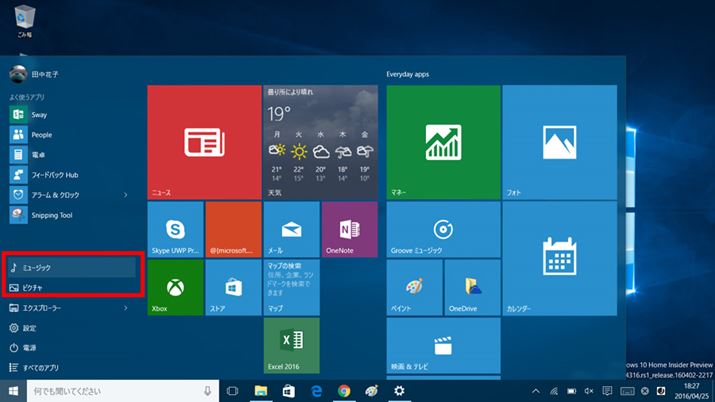
Task: Click the Google Chrome taskbar icon
Action: click(x=344, y=391)
